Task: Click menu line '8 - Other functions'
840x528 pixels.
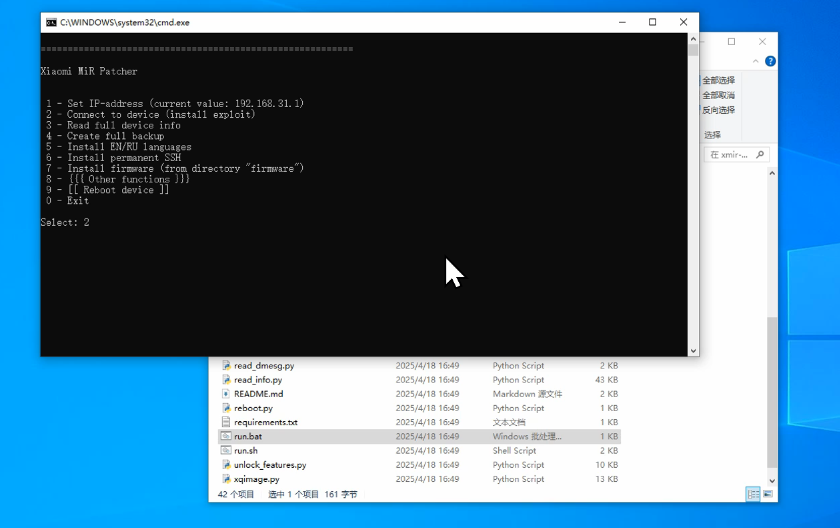Action: [x=118, y=179]
